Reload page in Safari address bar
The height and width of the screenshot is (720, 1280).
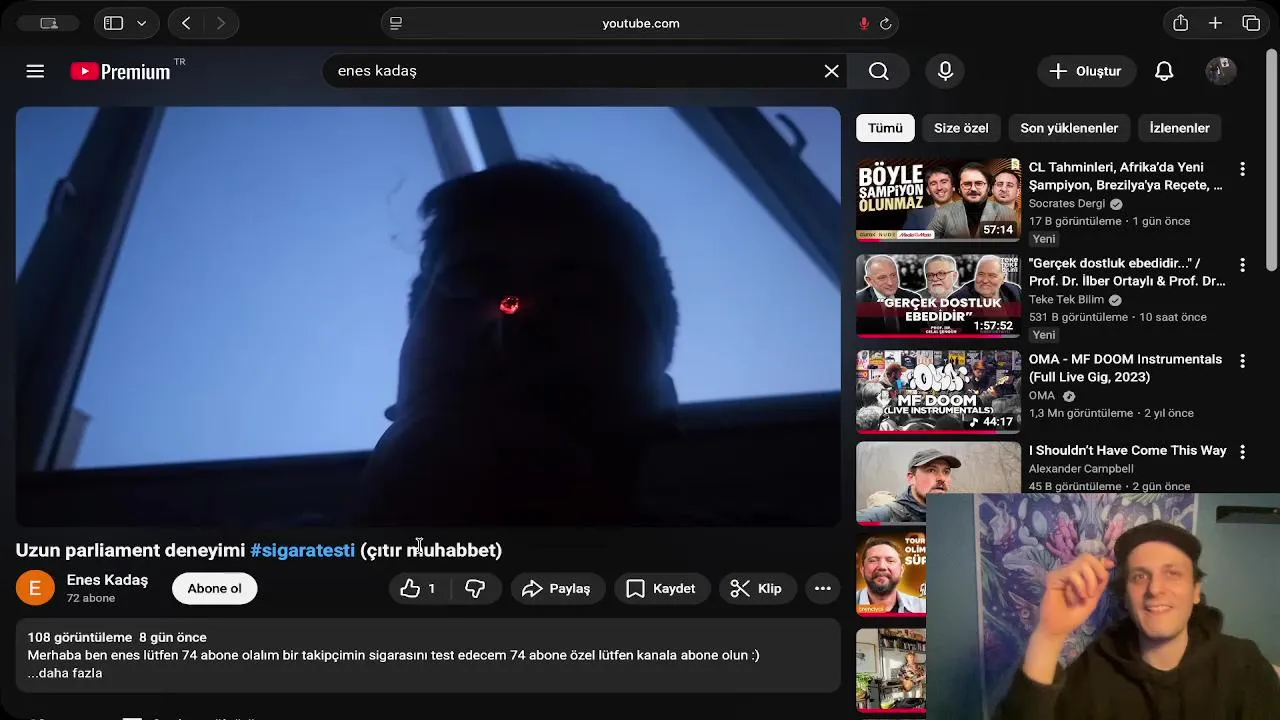tap(885, 23)
